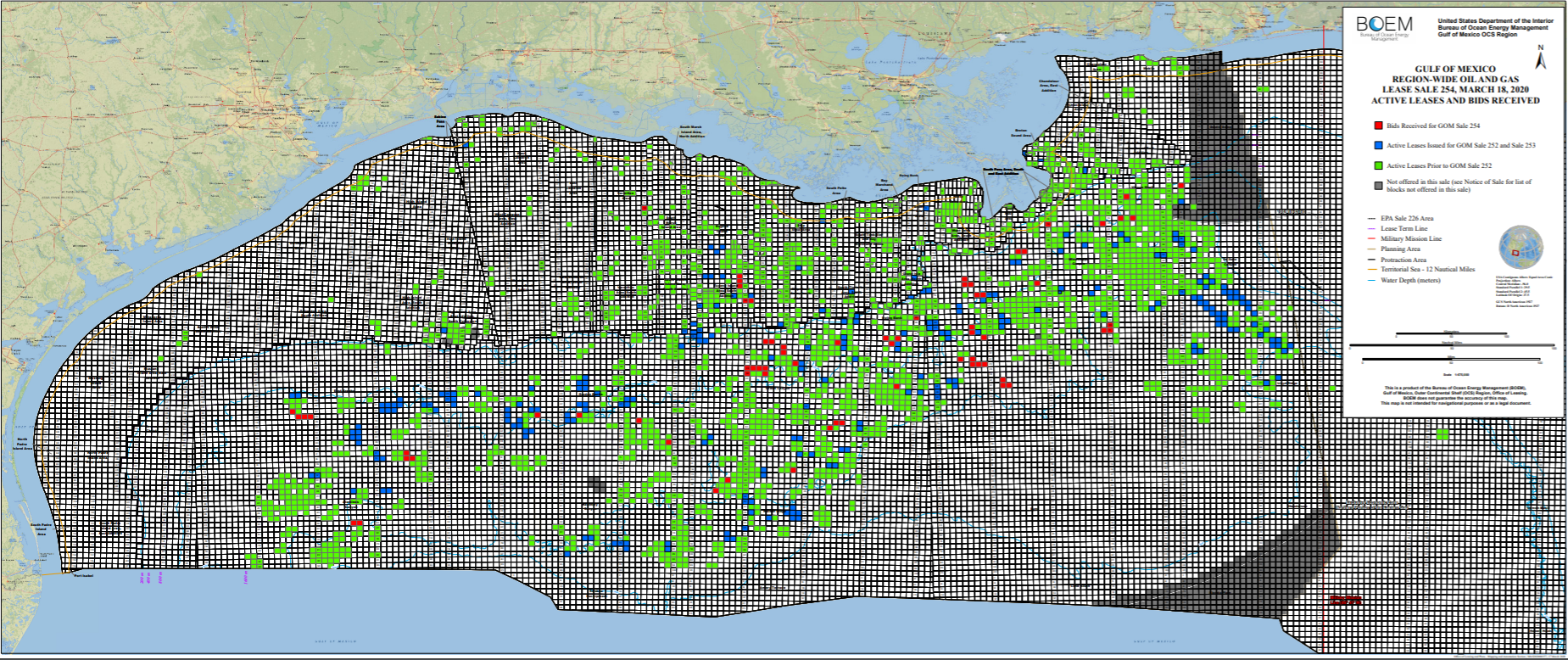Click the globe locator inset map
Viewport: 1568px width, 660px height.
1521,247
